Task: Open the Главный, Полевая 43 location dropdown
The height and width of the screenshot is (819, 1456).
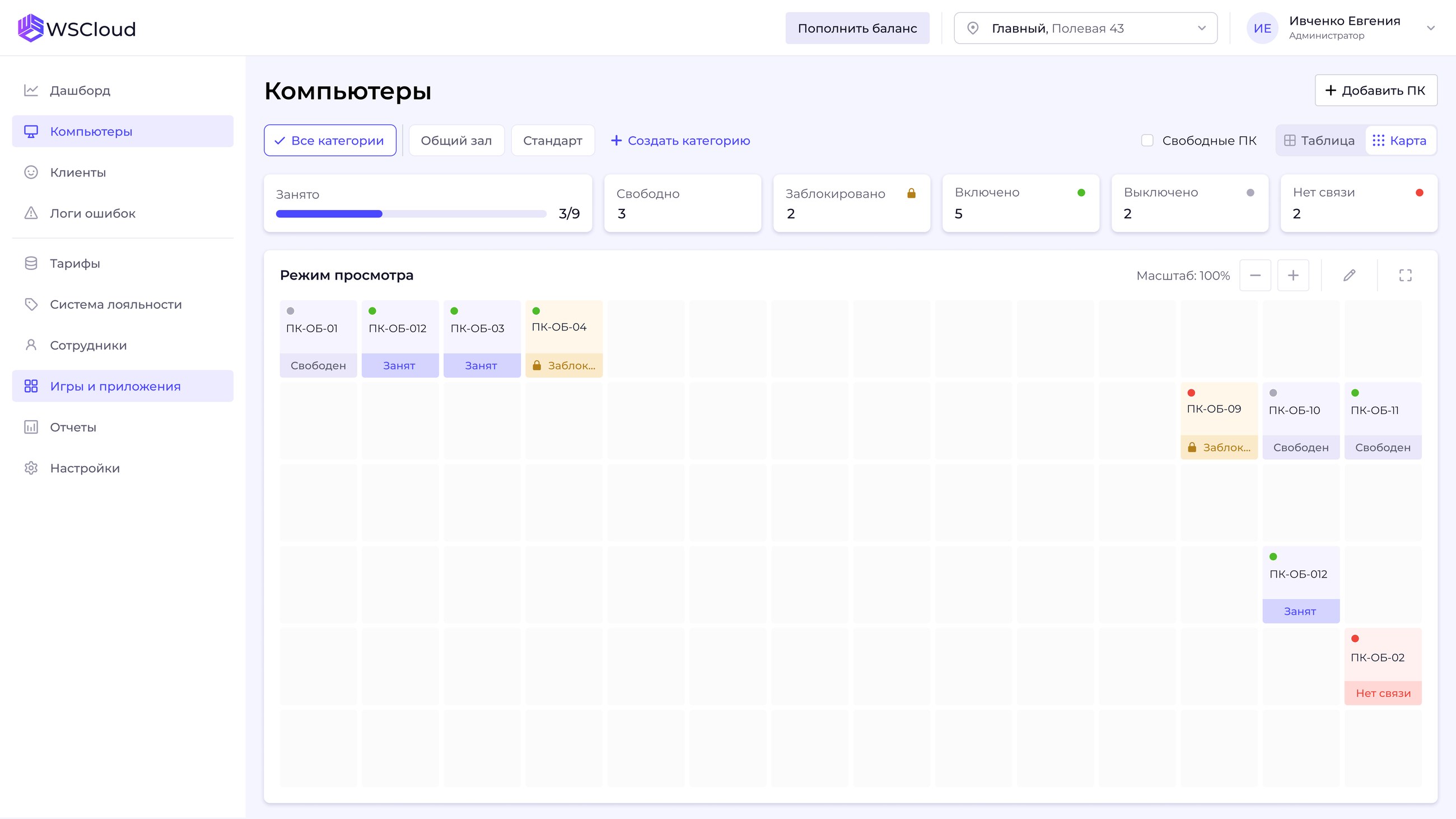Action: (x=1085, y=28)
